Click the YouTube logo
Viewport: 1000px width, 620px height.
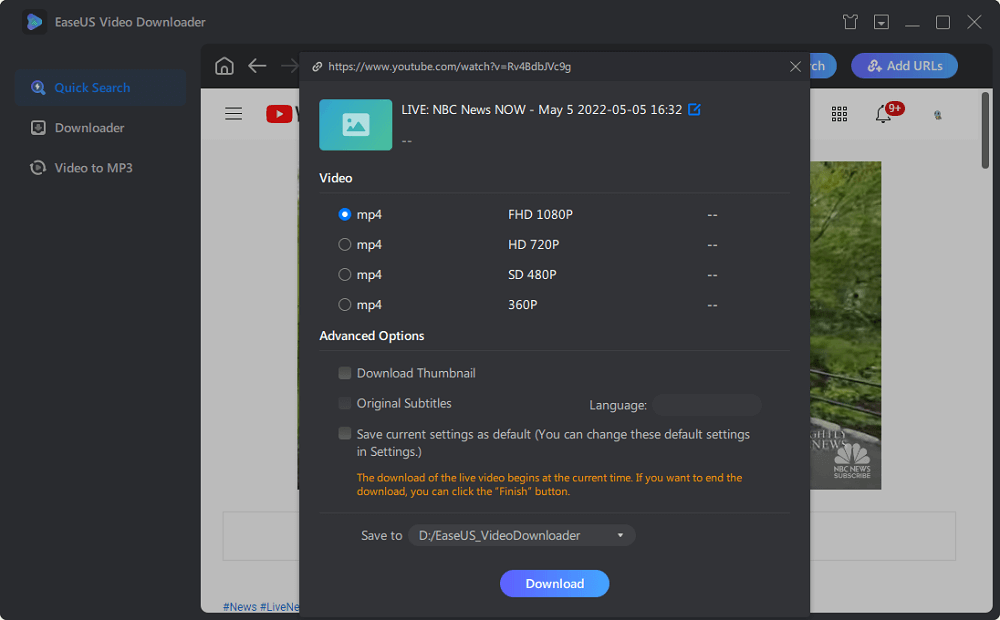[279, 113]
